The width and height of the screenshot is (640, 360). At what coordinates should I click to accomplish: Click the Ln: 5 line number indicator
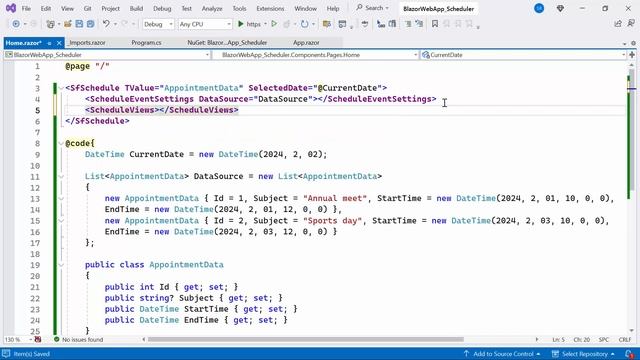[559, 340]
